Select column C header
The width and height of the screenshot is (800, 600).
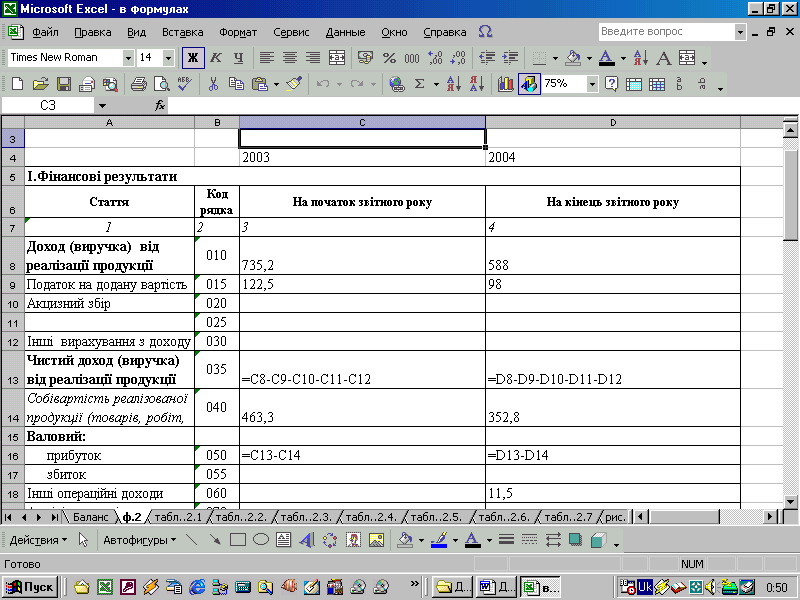[362, 122]
